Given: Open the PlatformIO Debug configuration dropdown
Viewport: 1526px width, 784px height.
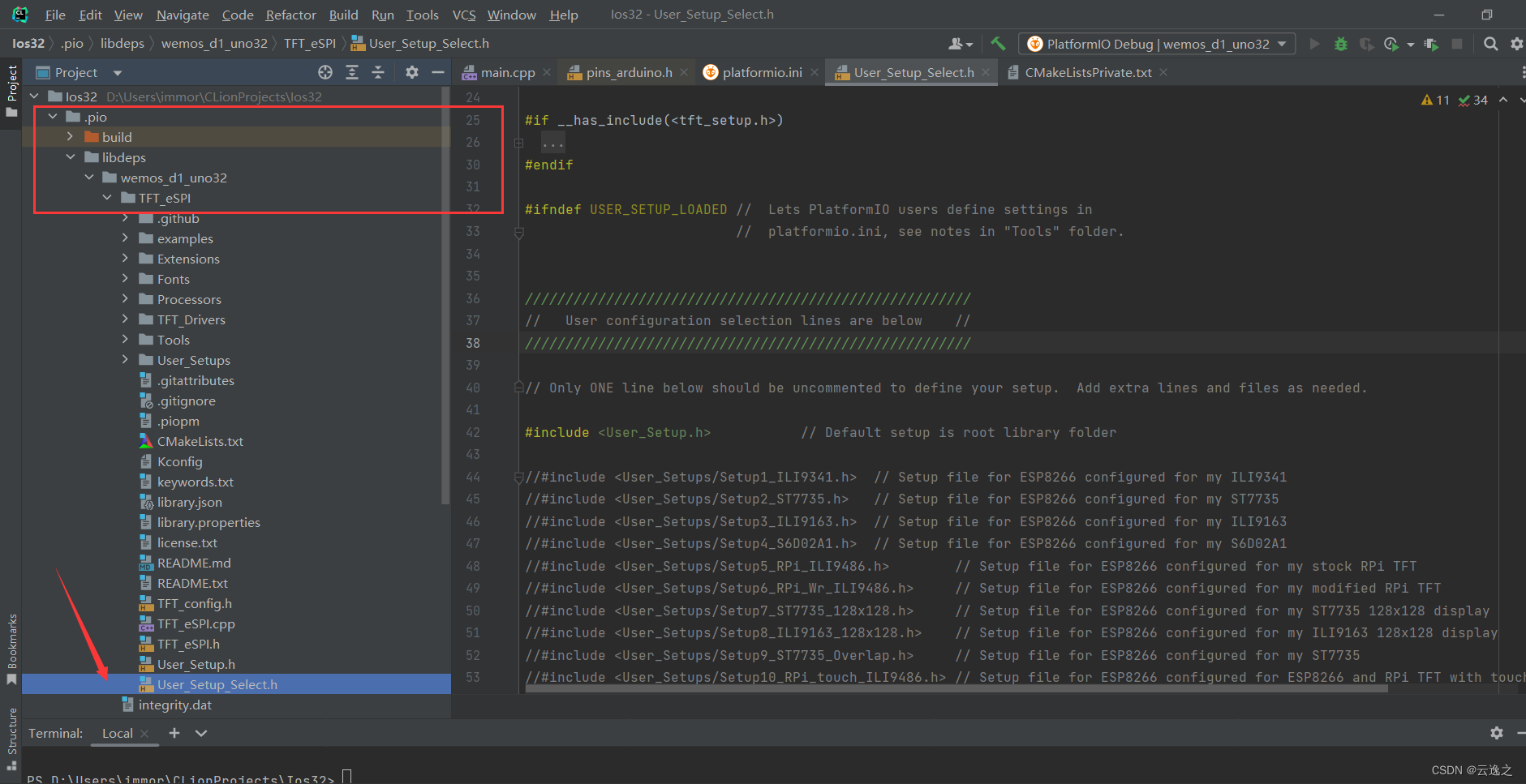Looking at the screenshot, I should point(1157,44).
